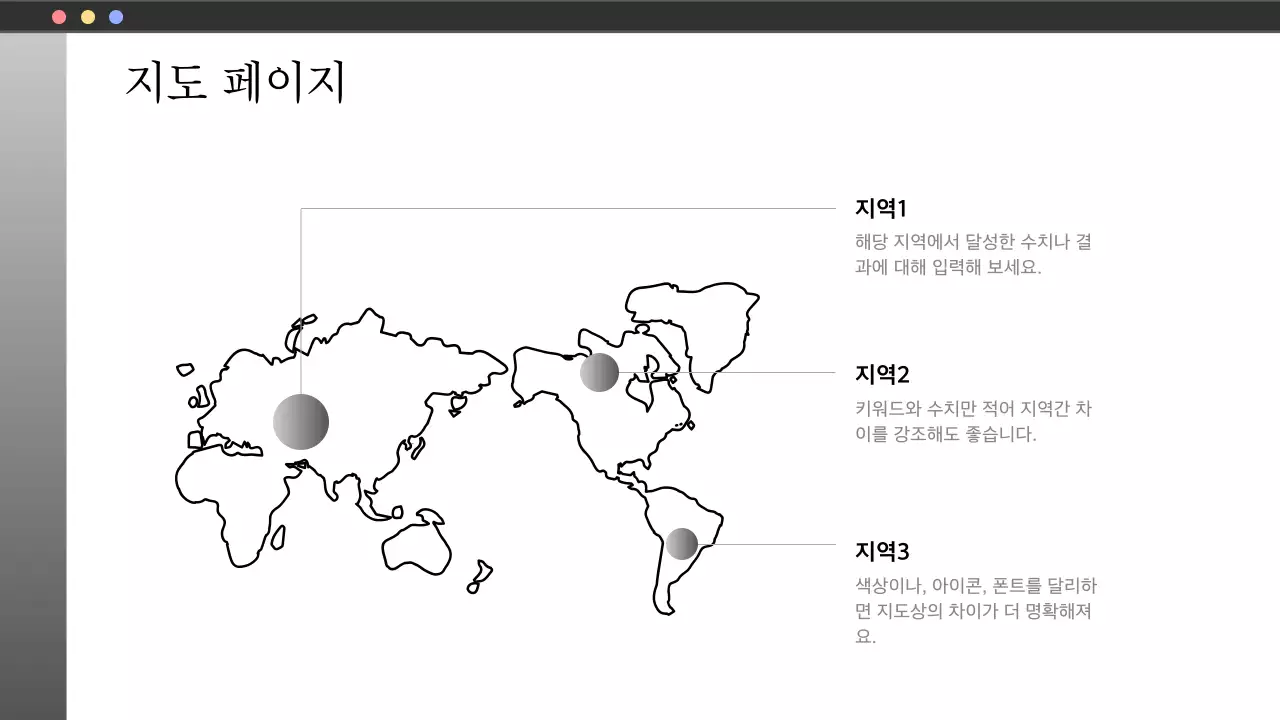
Task: Click the slide title 지도 페이지
Action: (234, 84)
